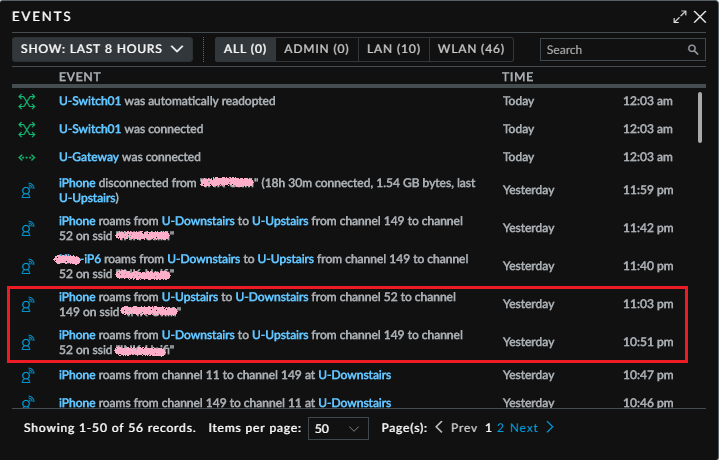This screenshot has width=719, height=460.
Task: Click the expand panel icon in Events header
Action: click(680, 17)
